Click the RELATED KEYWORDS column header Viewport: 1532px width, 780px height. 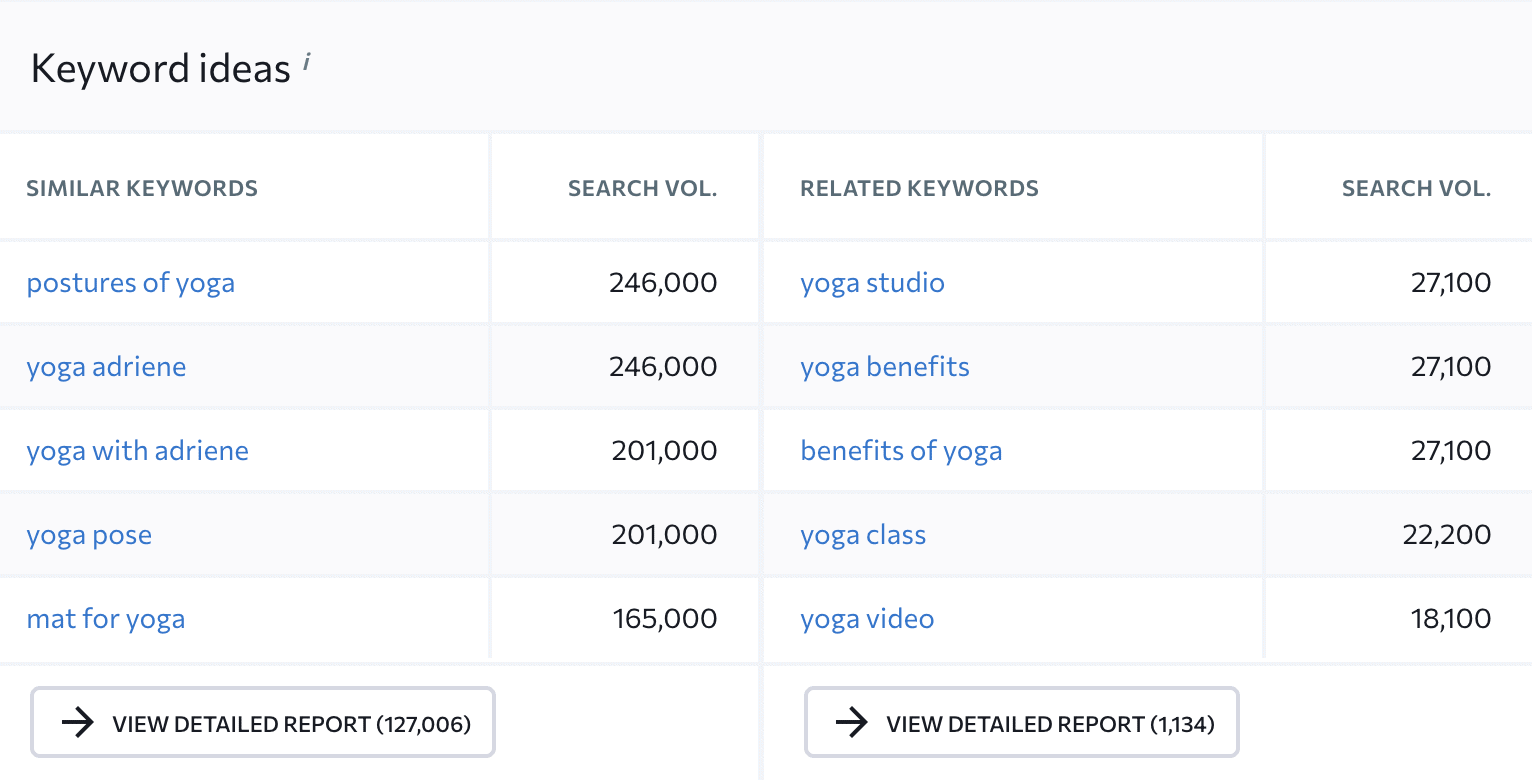[919, 188]
